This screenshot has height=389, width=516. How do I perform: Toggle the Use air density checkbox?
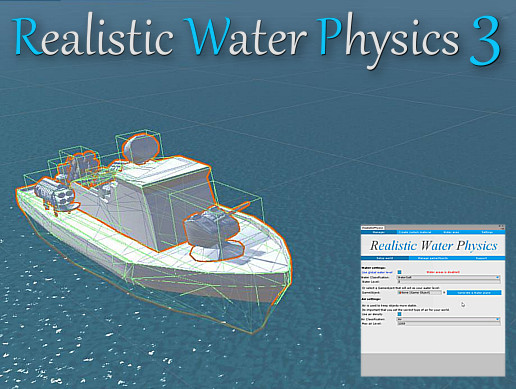pos(399,314)
